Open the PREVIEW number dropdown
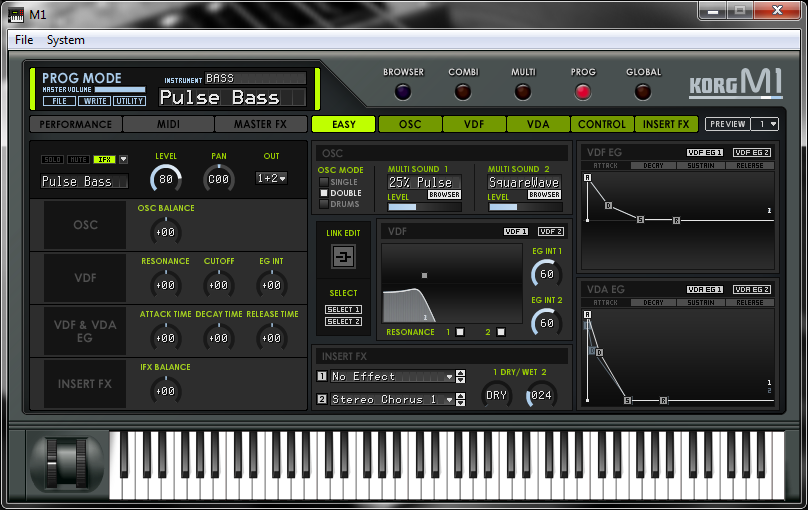 point(765,124)
